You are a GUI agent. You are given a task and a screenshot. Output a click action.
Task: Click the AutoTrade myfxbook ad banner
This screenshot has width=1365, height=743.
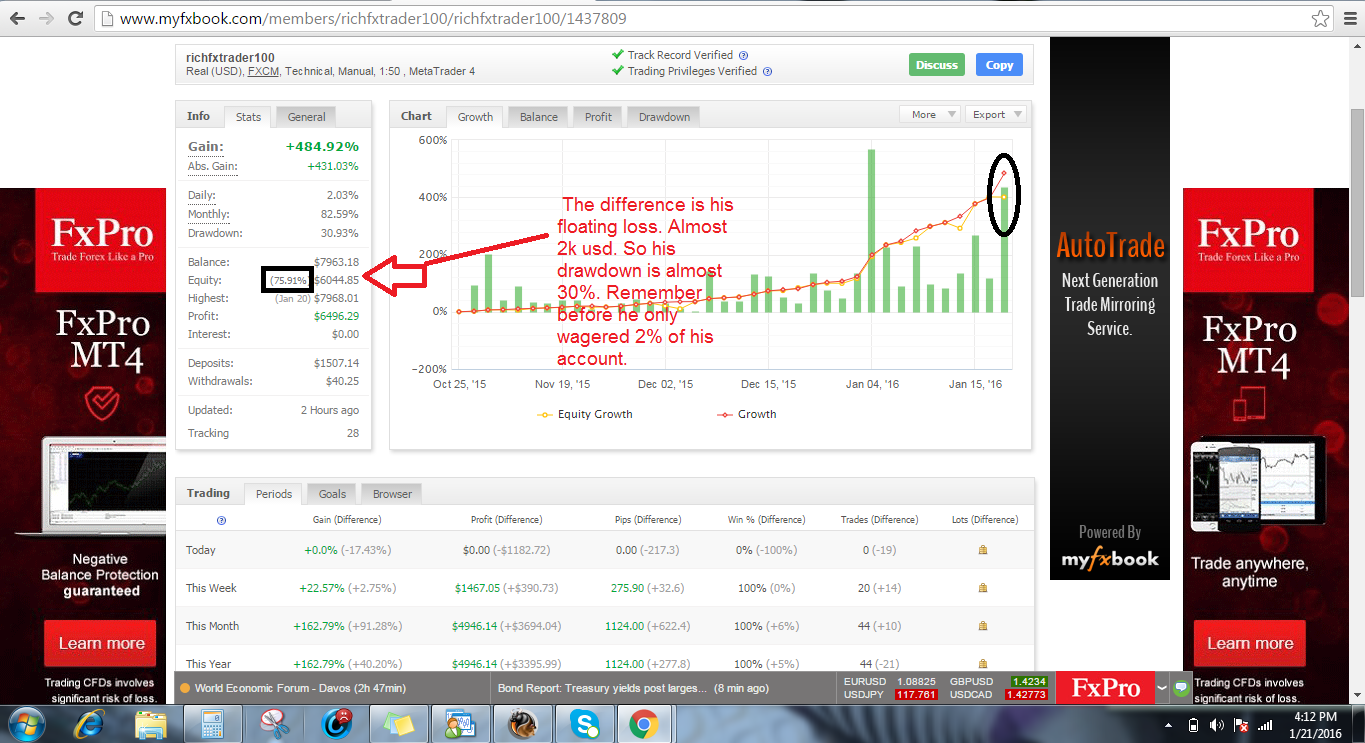pyautogui.click(x=1110, y=308)
